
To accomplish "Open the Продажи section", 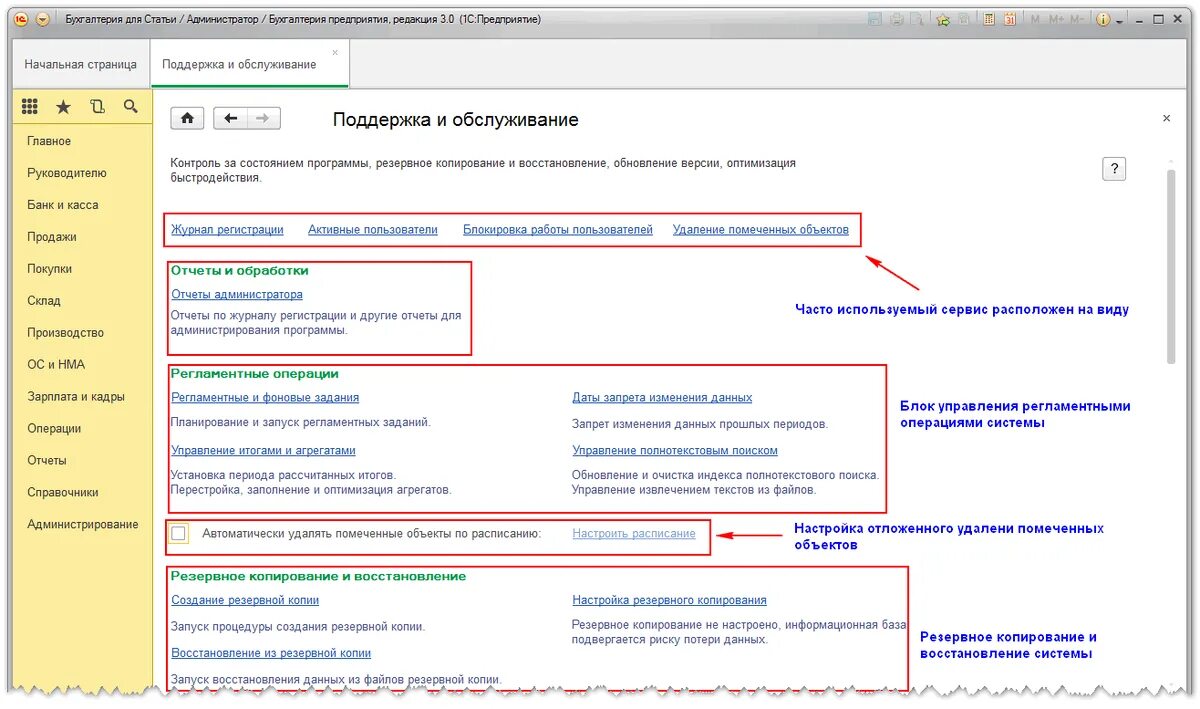I will tap(52, 237).
